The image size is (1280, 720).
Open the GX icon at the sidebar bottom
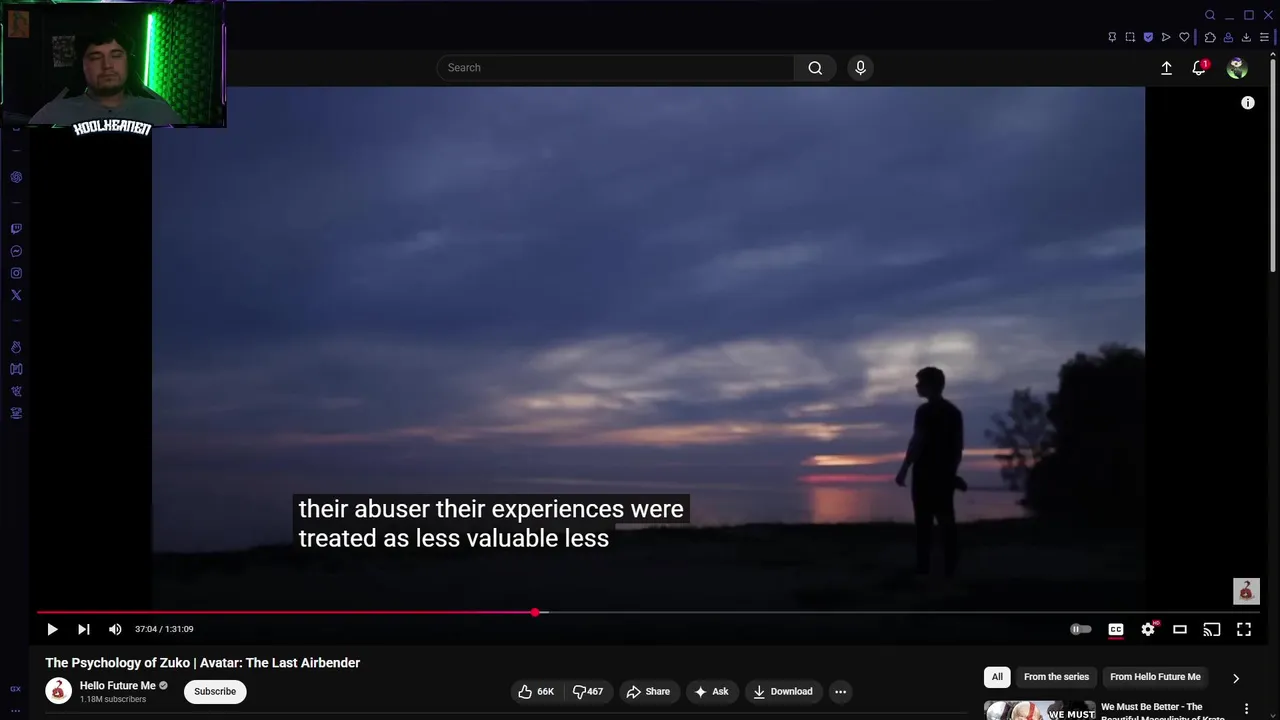(x=15, y=688)
